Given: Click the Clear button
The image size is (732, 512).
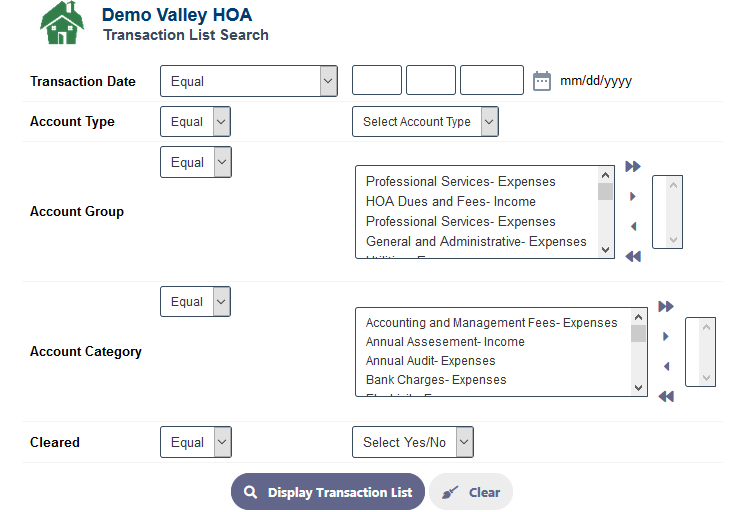Looking at the screenshot, I should click(471, 492).
